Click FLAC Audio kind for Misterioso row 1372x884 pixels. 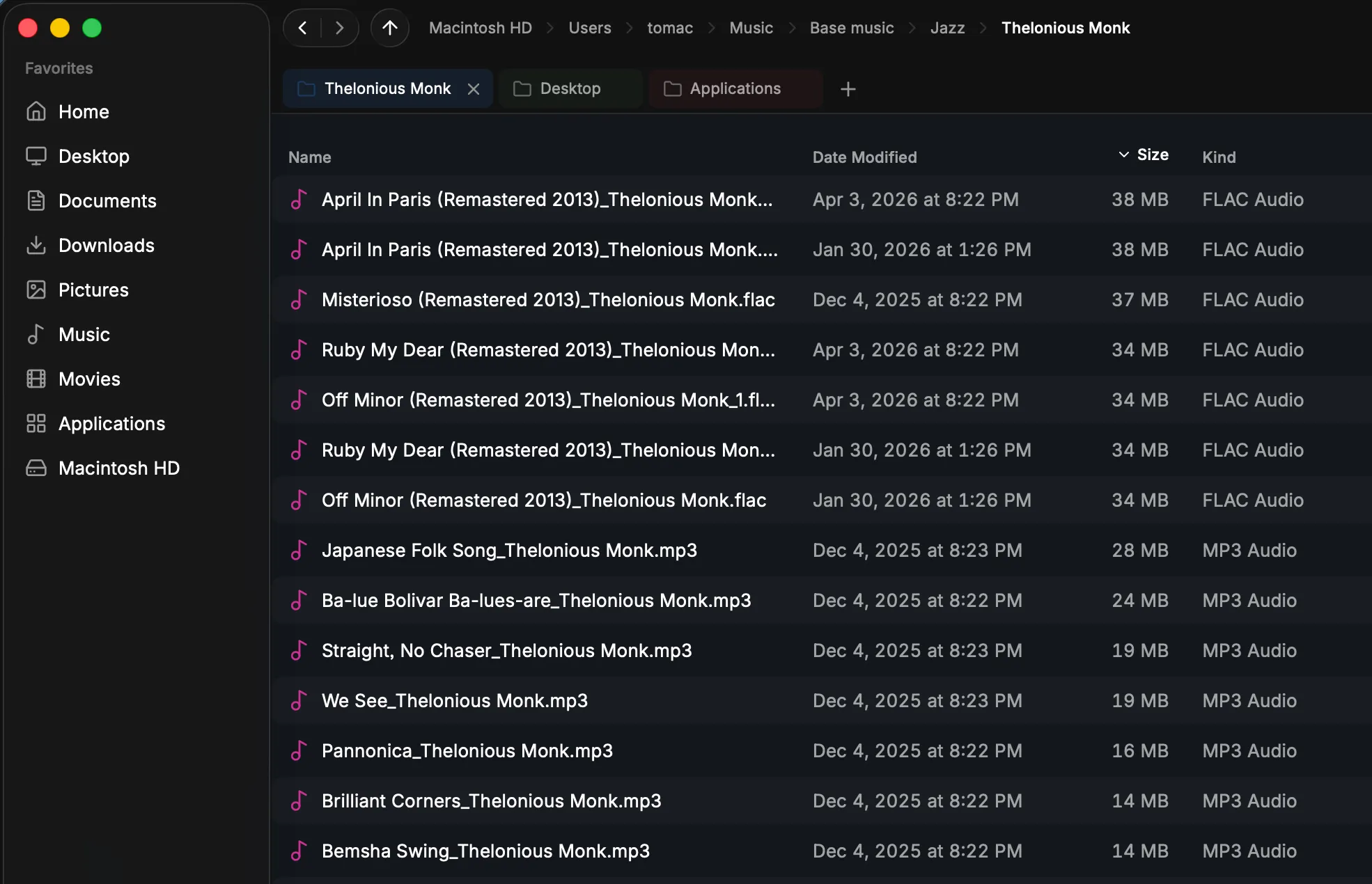(x=1253, y=299)
